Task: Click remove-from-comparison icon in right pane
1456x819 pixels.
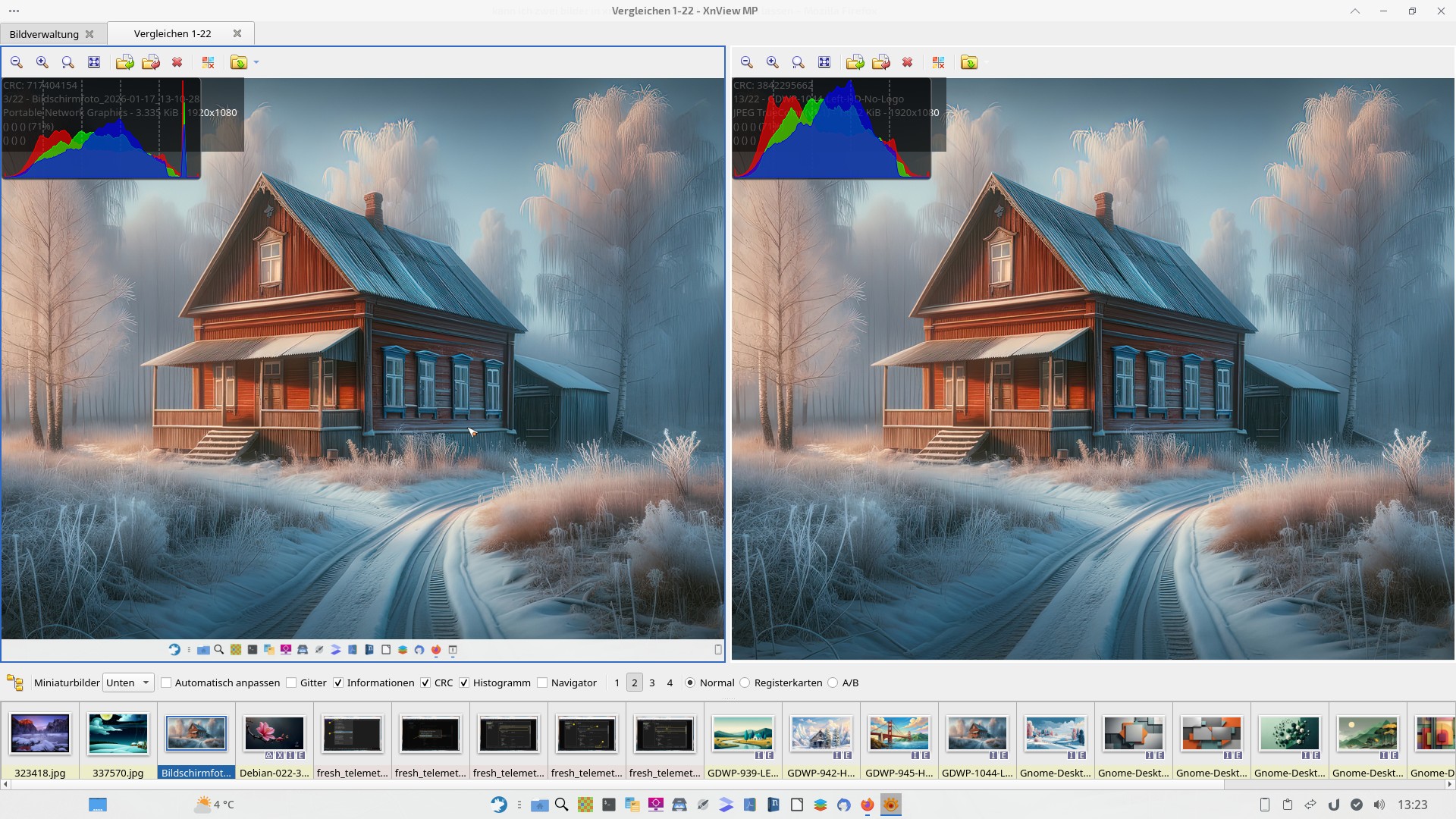Action: point(938,62)
